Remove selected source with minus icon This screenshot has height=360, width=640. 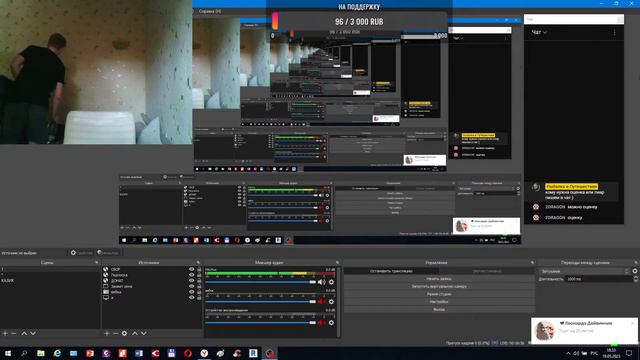click(x=116, y=333)
